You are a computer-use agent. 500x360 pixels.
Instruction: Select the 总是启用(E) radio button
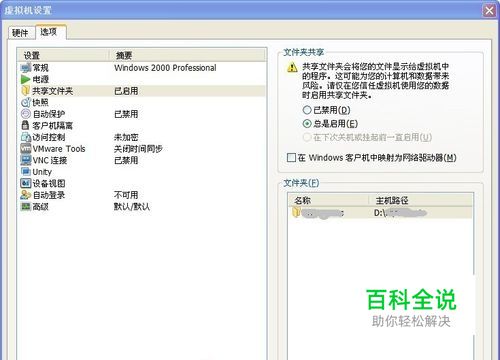[307, 124]
